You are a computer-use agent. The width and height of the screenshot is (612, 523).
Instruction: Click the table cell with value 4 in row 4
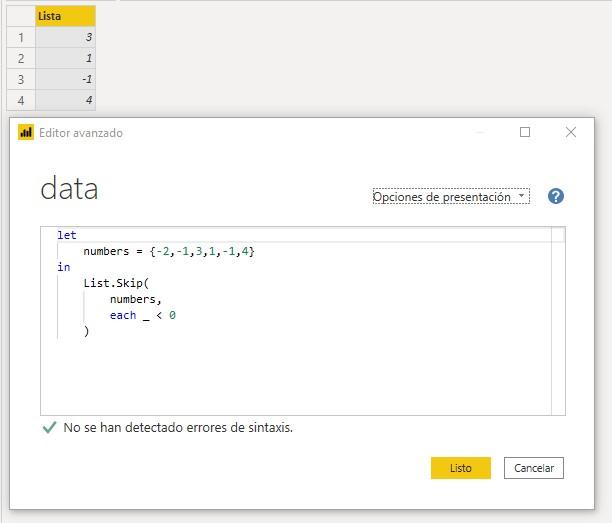click(66, 100)
